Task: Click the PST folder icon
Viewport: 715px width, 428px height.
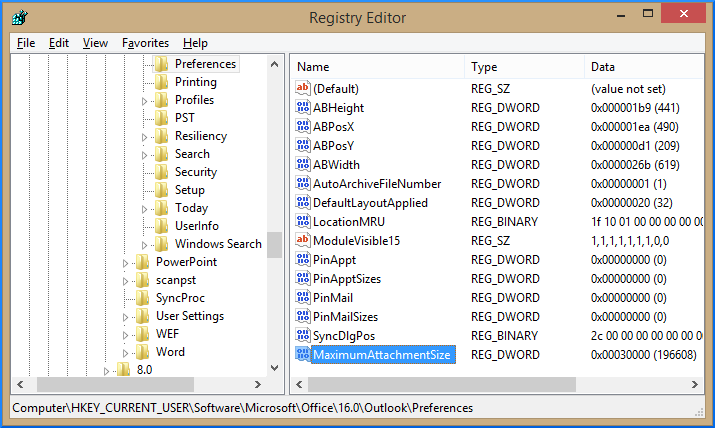Action: pyautogui.click(x=161, y=118)
